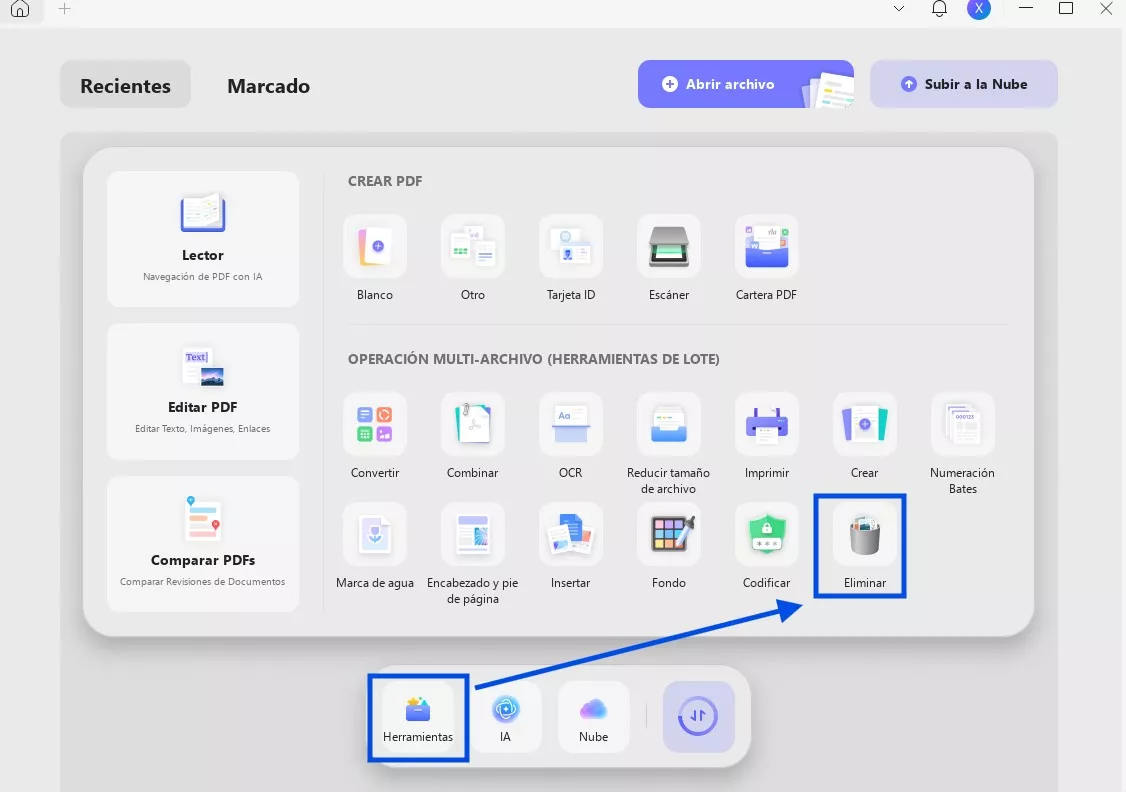The height and width of the screenshot is (792, 1126).
Task: Open the batch Fondo tool
Action: pyautogui.click(x=669, y=546)
